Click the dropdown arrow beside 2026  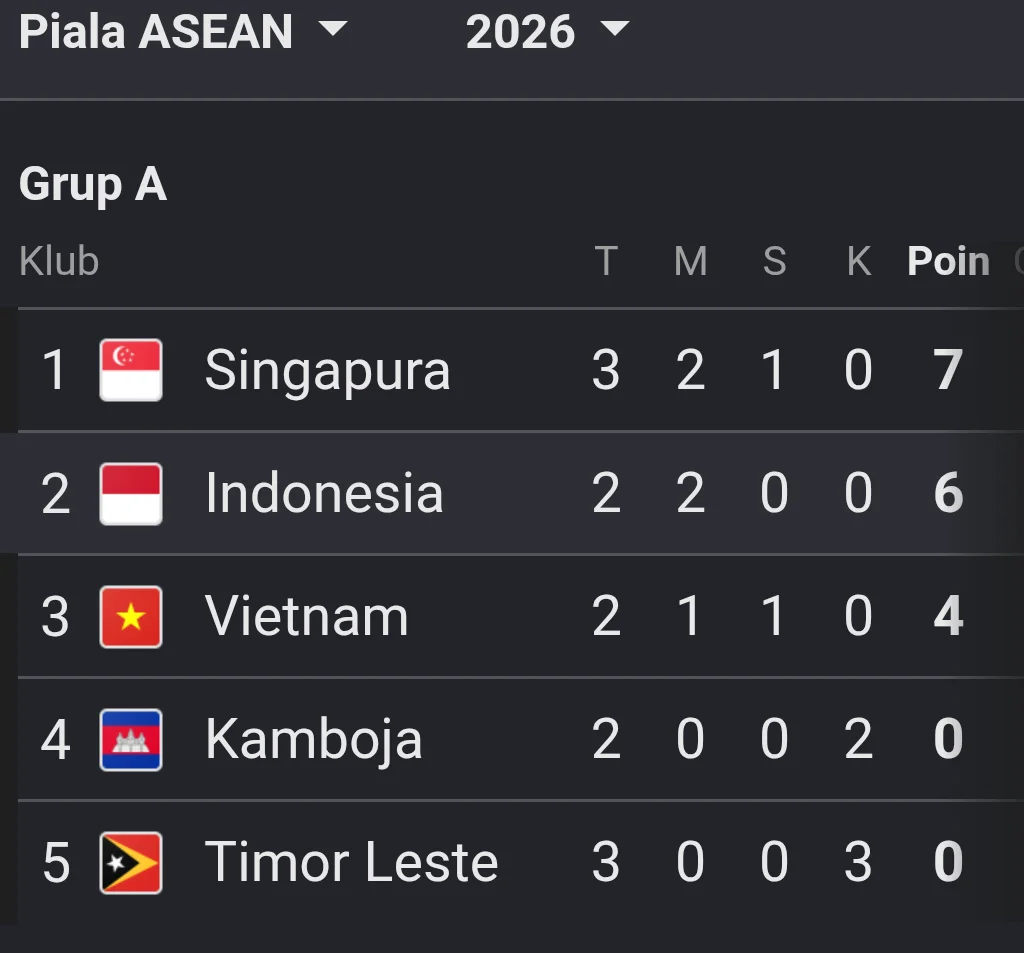(615, 29)
